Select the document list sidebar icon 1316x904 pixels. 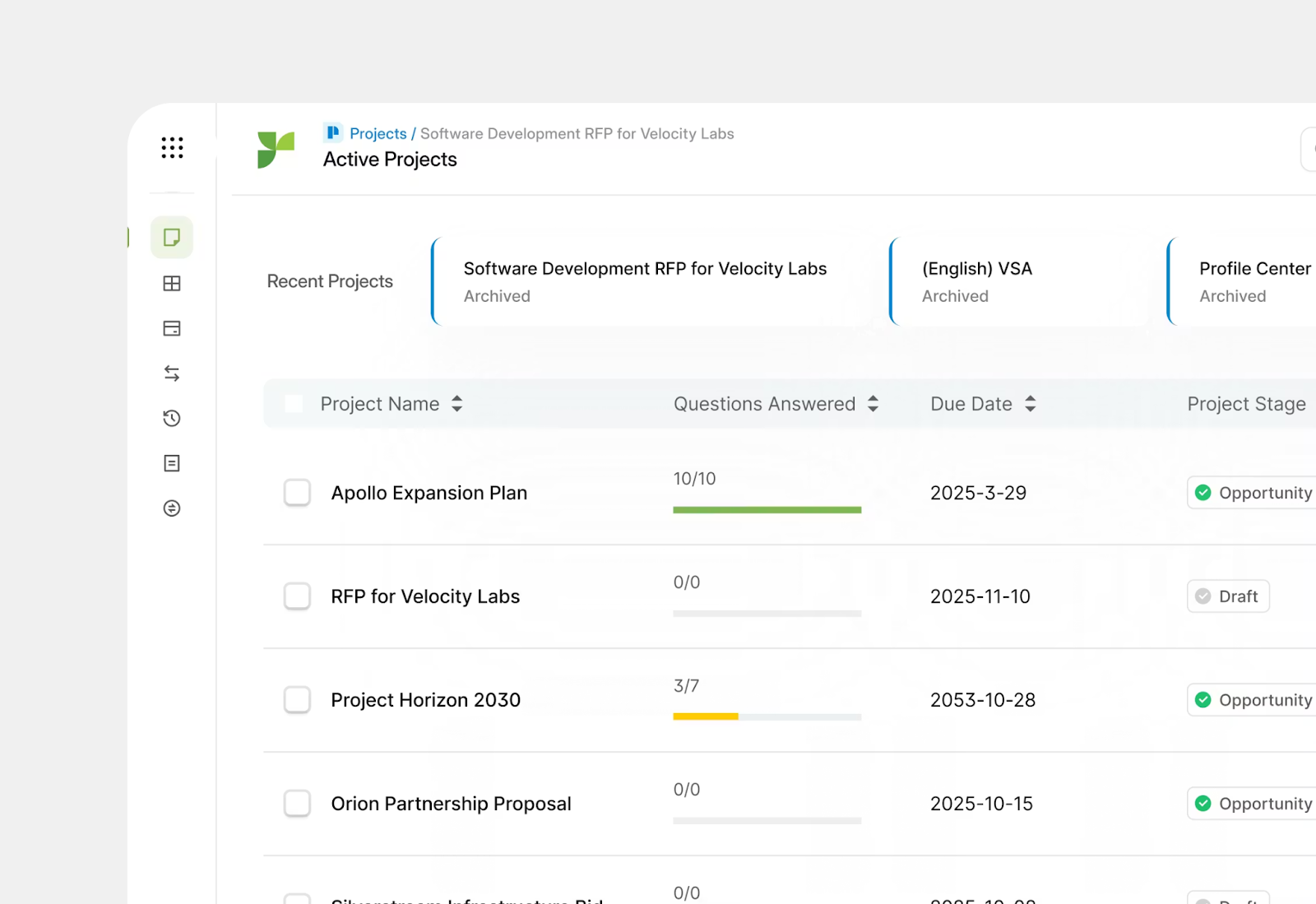click(172, 462)
